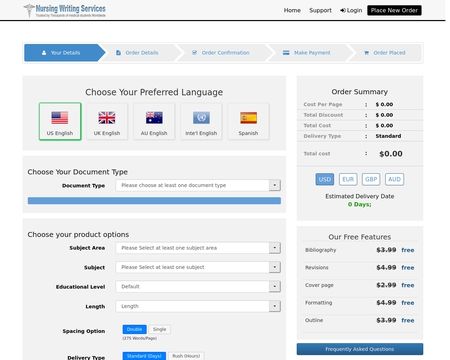The width and height of the screenshot is (450, 360).
Task: Click the Int'l English globe flag icon
Action: (201, 118)
